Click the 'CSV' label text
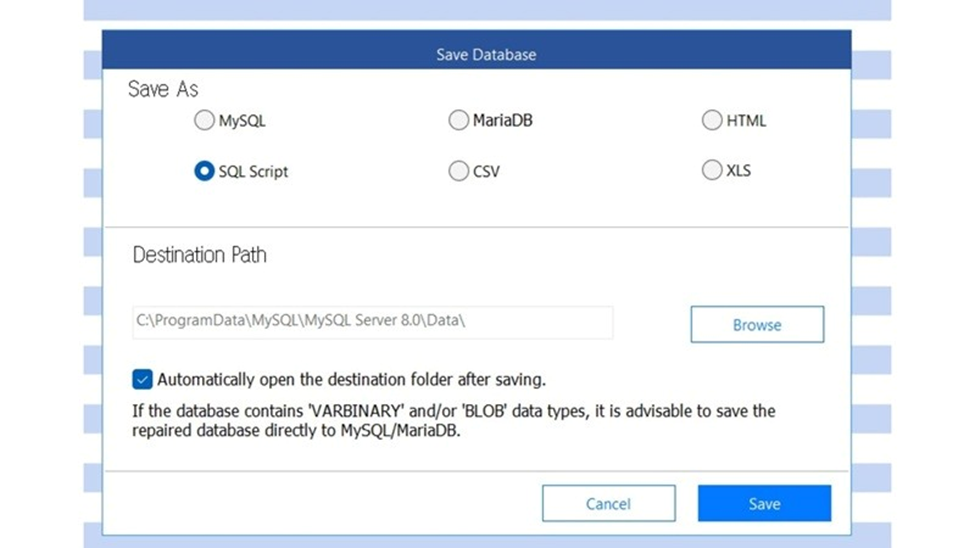Image resolution: width=975 pixels, height=548 pixels. click(x=486, y=172)
